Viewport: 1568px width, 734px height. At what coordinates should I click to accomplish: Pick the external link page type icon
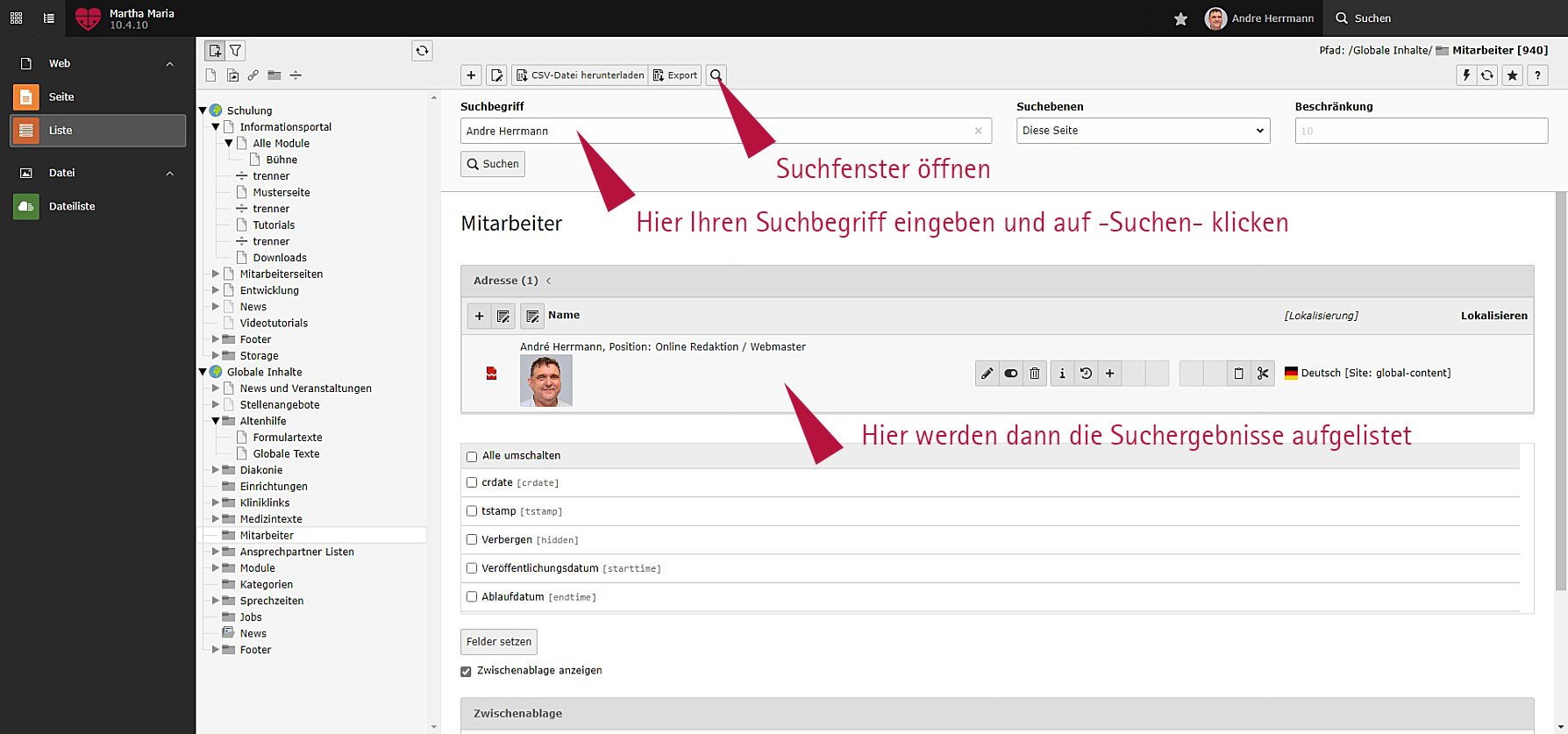tap(253, 75)
